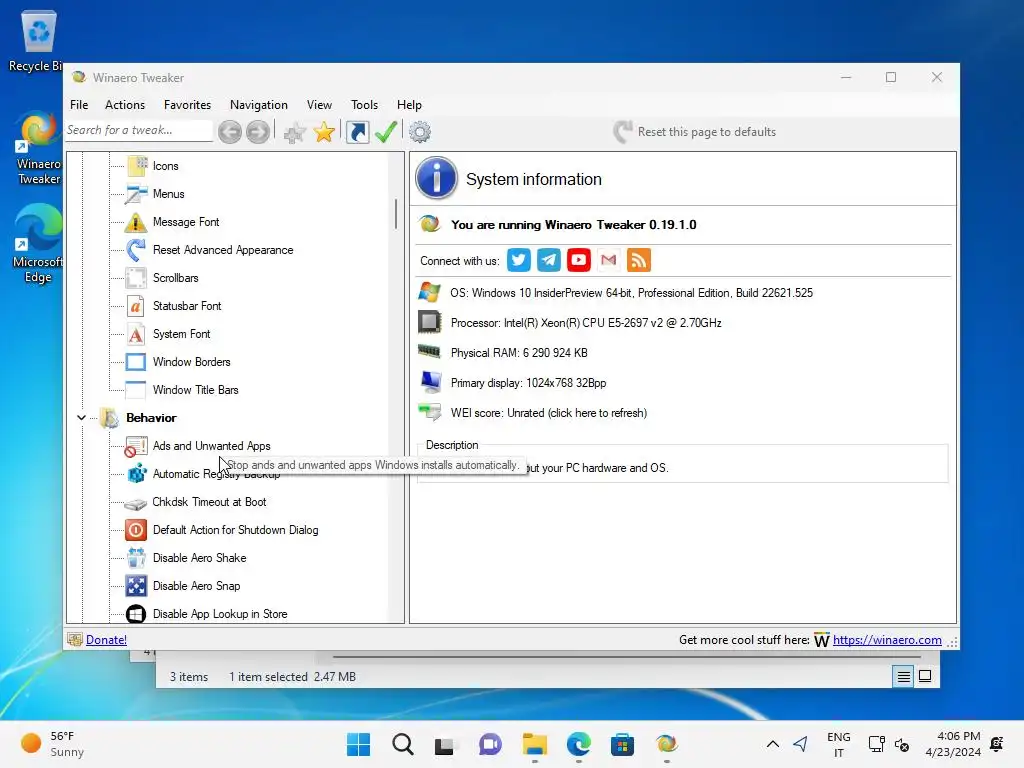Click the Donate! link
The height and width of the screenshot is (768, 1024).
point(106,640)
